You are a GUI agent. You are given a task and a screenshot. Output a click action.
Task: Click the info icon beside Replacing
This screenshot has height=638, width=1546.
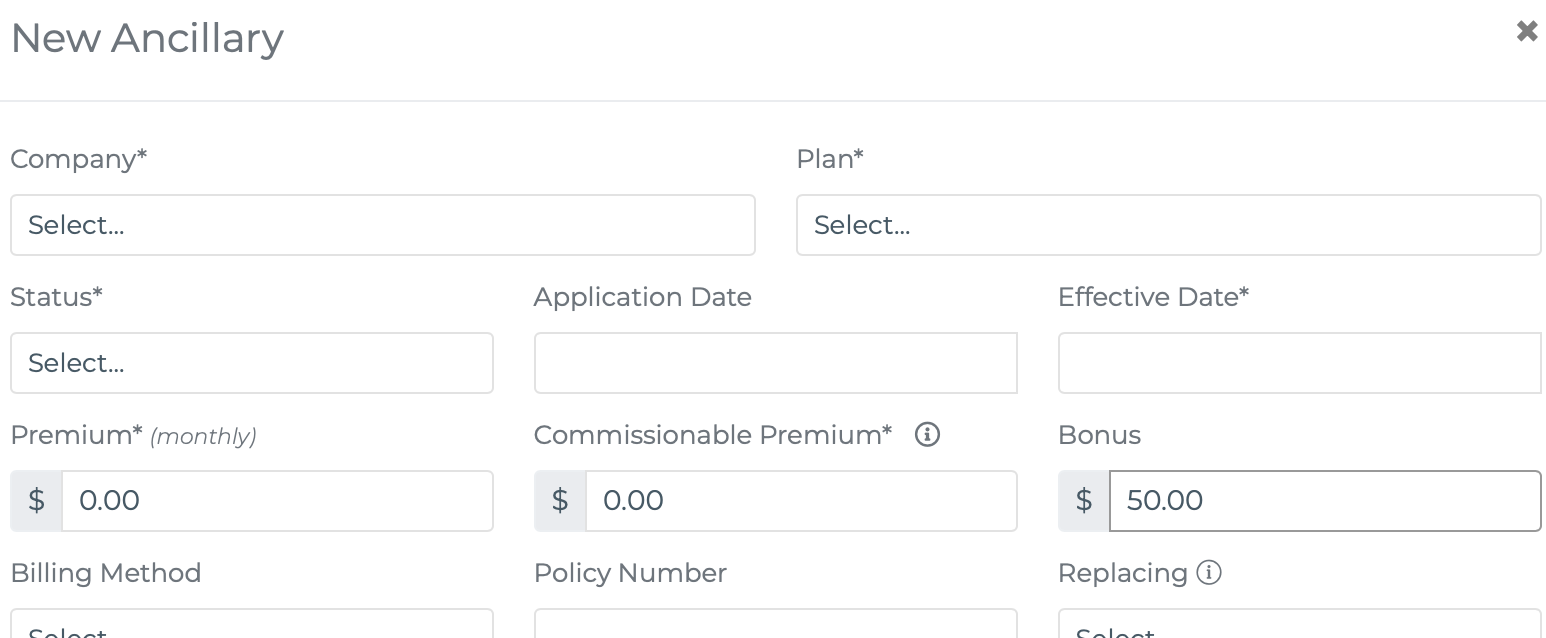click(1209, 573)
